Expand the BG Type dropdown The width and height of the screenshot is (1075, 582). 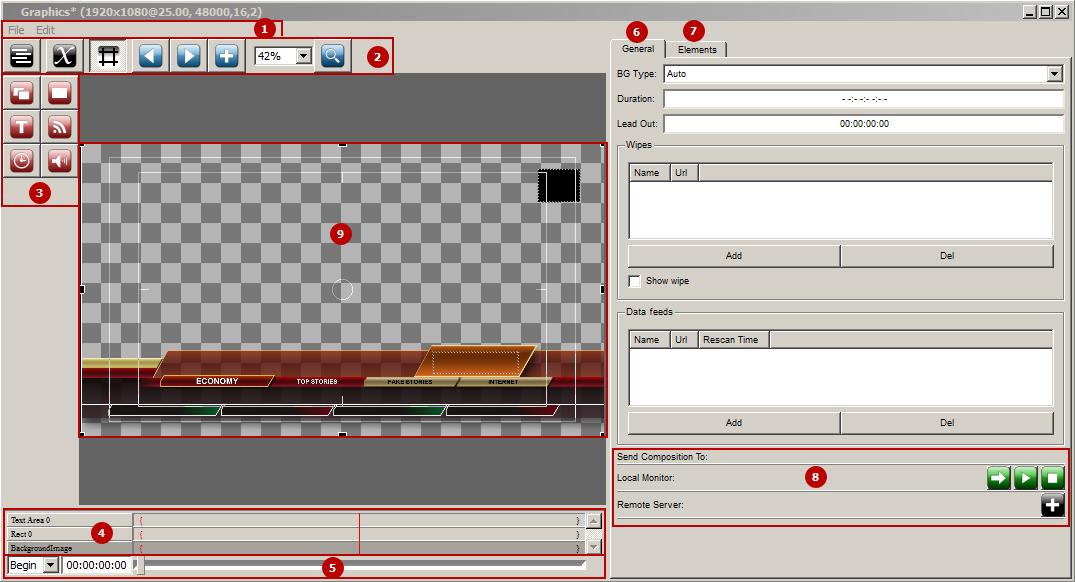[x=1054, y=74]
